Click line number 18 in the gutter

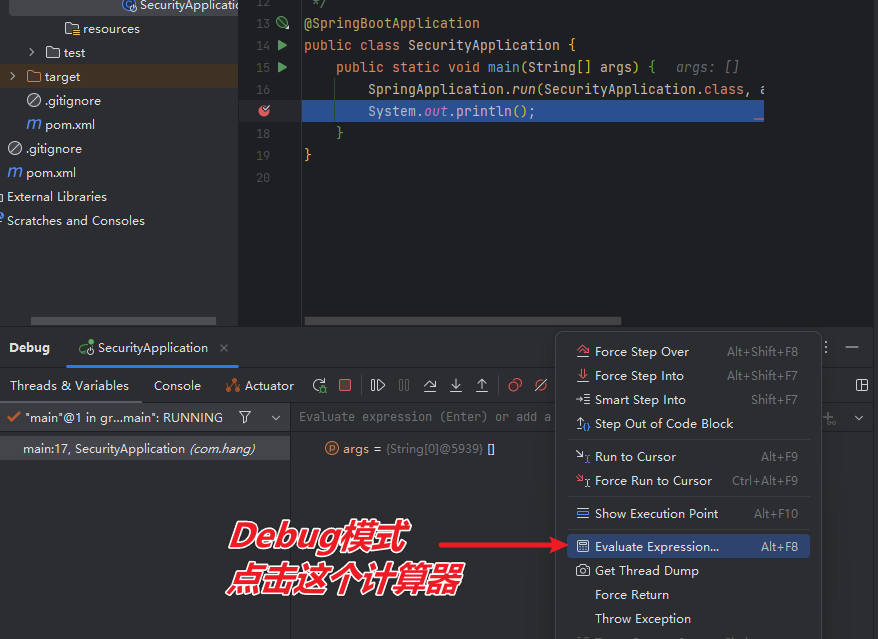[263, 133]
